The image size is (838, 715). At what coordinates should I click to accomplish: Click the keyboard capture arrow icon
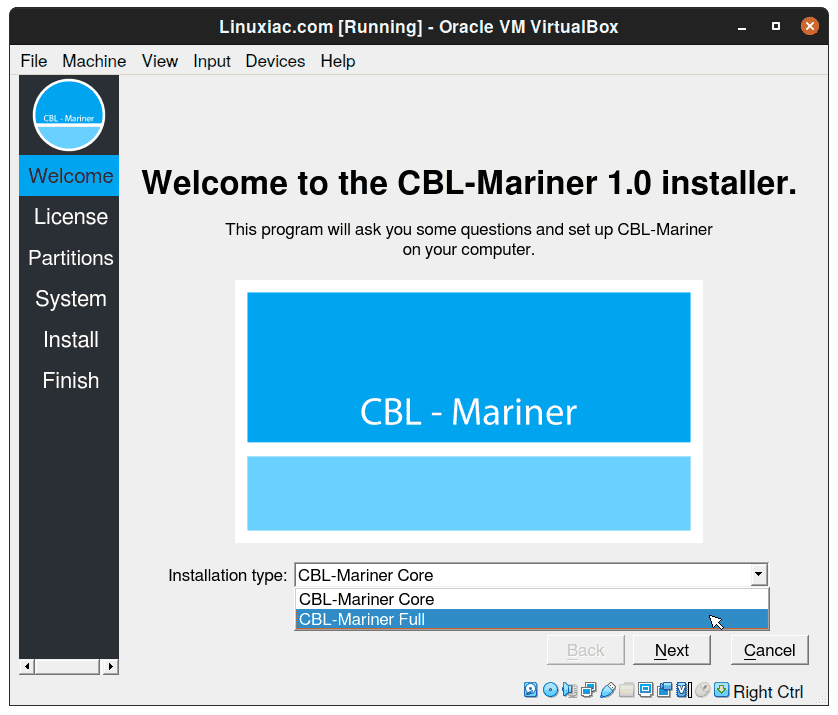coord(721,690)
